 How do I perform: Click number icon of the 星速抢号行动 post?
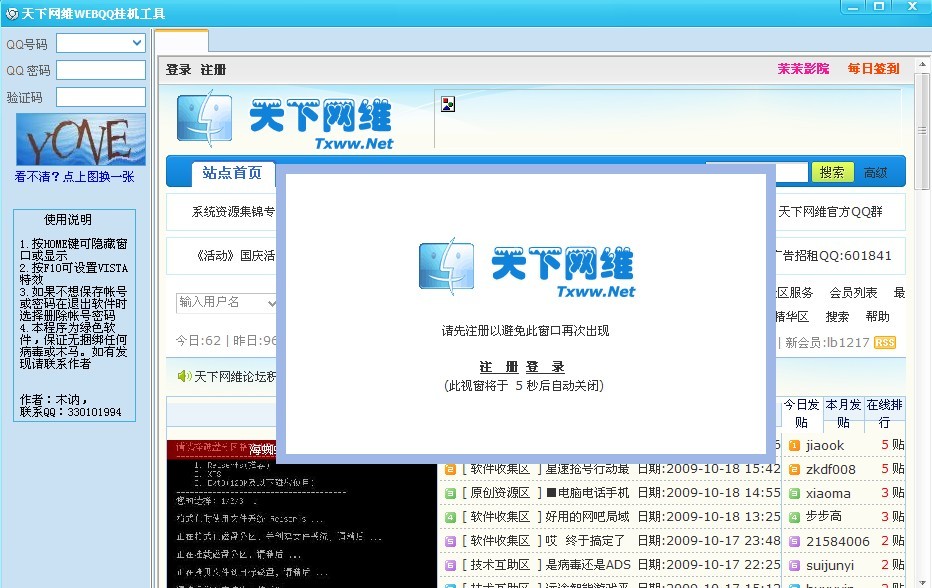pyautogui.click(x=450, y=470)
